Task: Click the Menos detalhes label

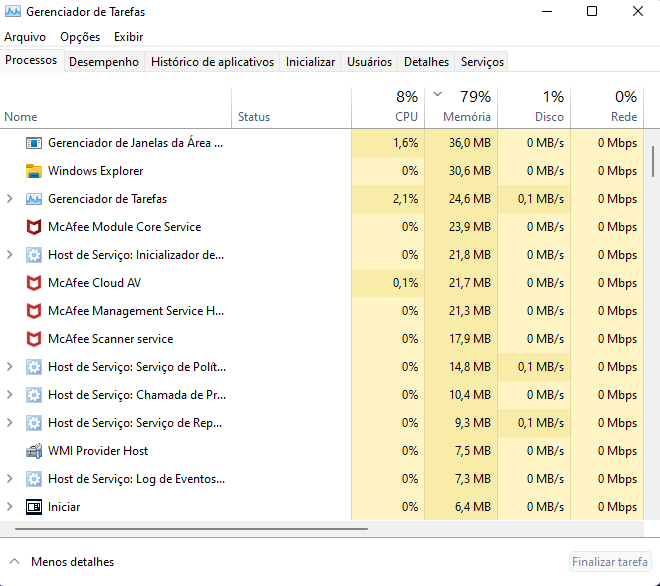Action: 72,562
